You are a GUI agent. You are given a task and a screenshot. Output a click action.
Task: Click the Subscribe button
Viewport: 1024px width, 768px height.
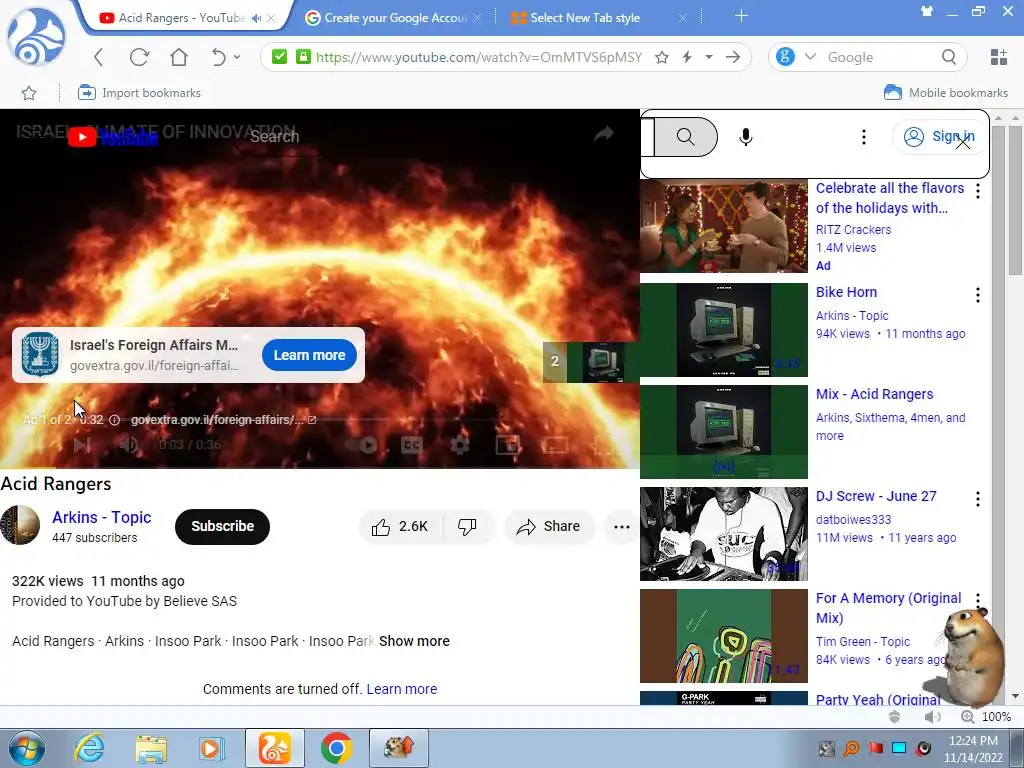tap(222, 526)
